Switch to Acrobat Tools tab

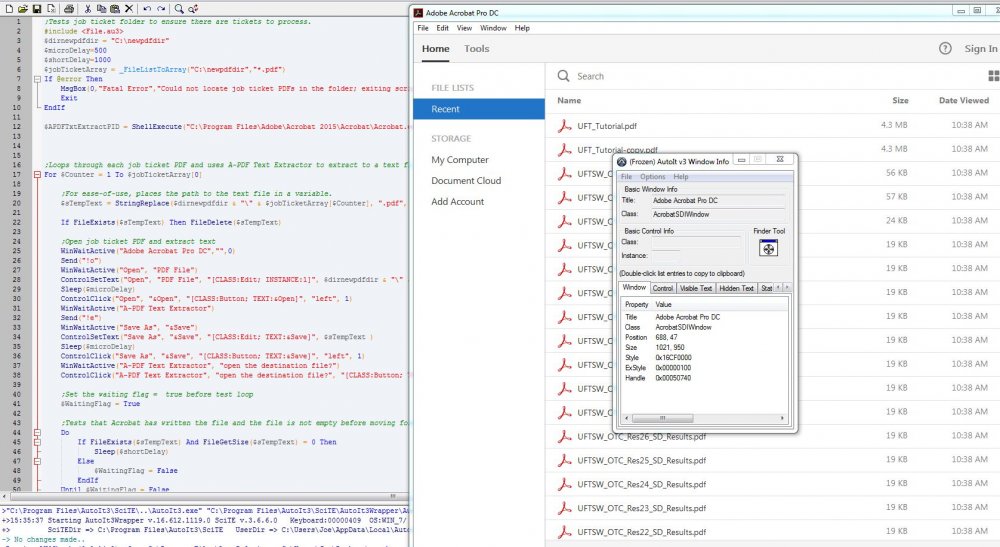pyautogui.click(x=476, y=48)
